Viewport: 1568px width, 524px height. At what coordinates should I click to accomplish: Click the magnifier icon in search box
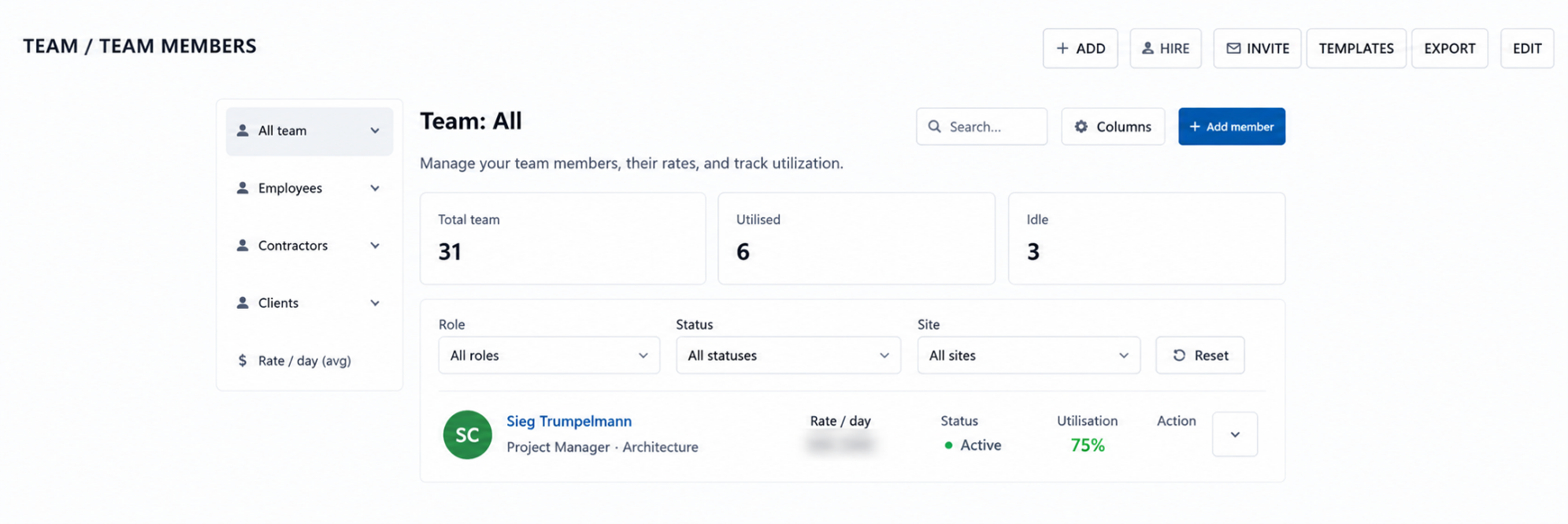pos(934,126)
